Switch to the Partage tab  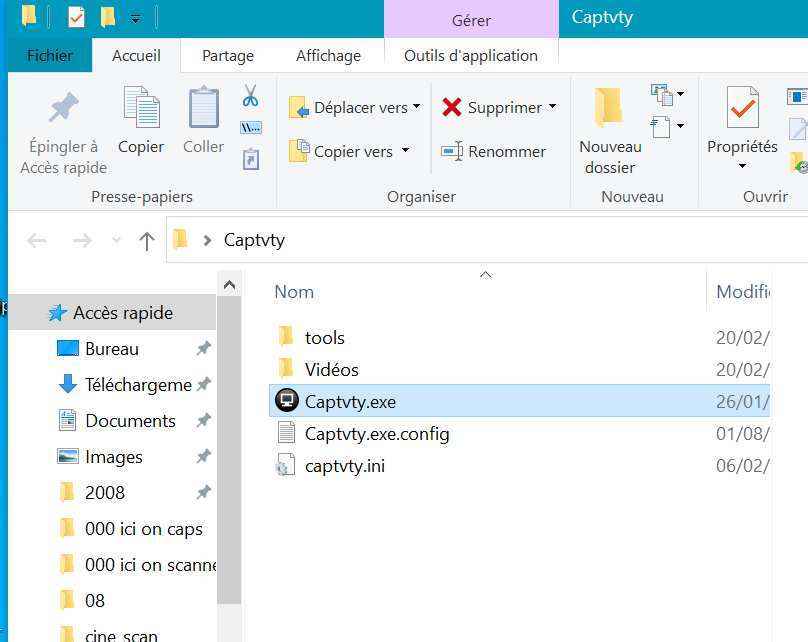coord(228,55)
